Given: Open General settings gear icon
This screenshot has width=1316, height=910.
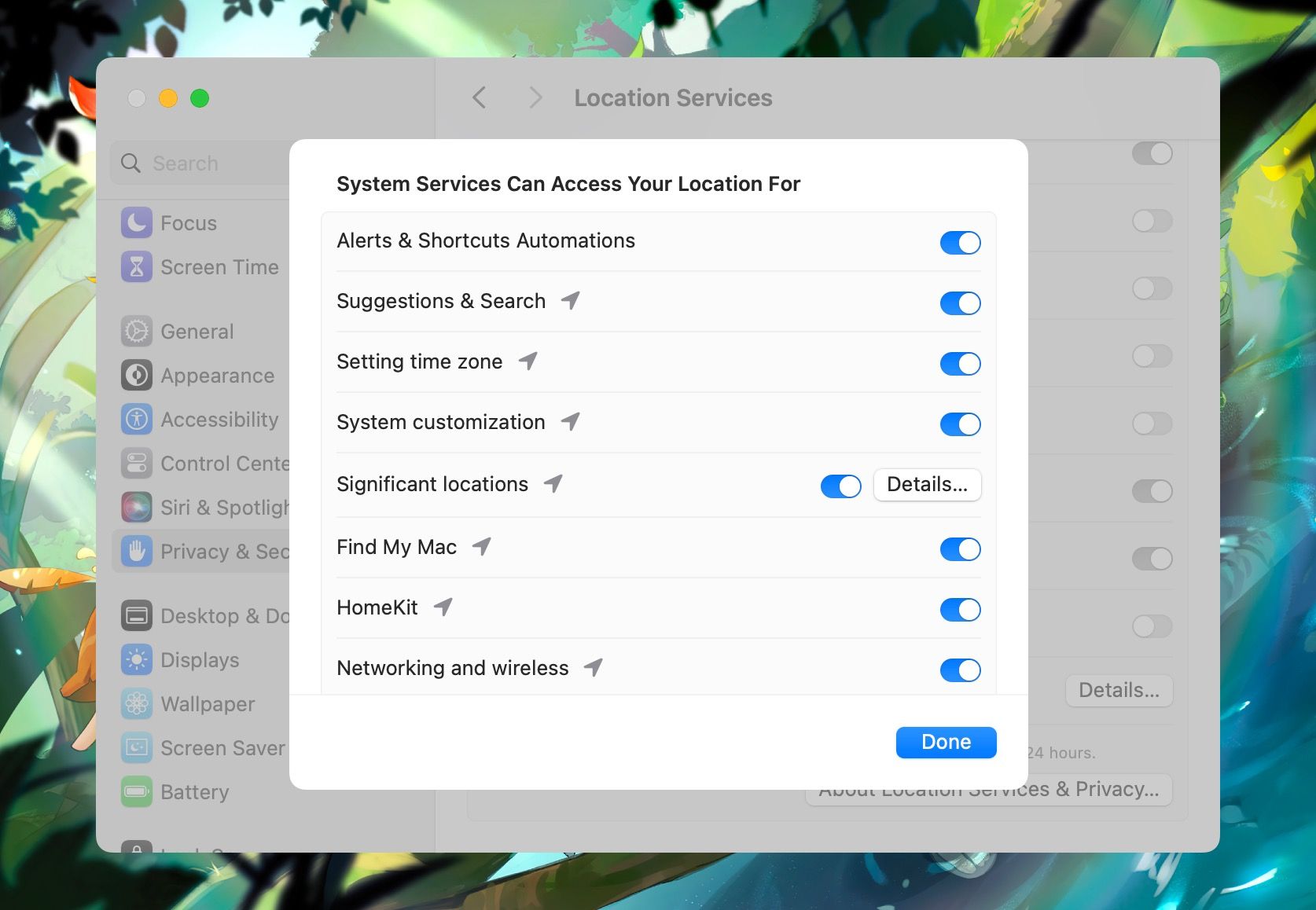Looking at the screenshot, I should pyautogui.click(x=137, y=331).
